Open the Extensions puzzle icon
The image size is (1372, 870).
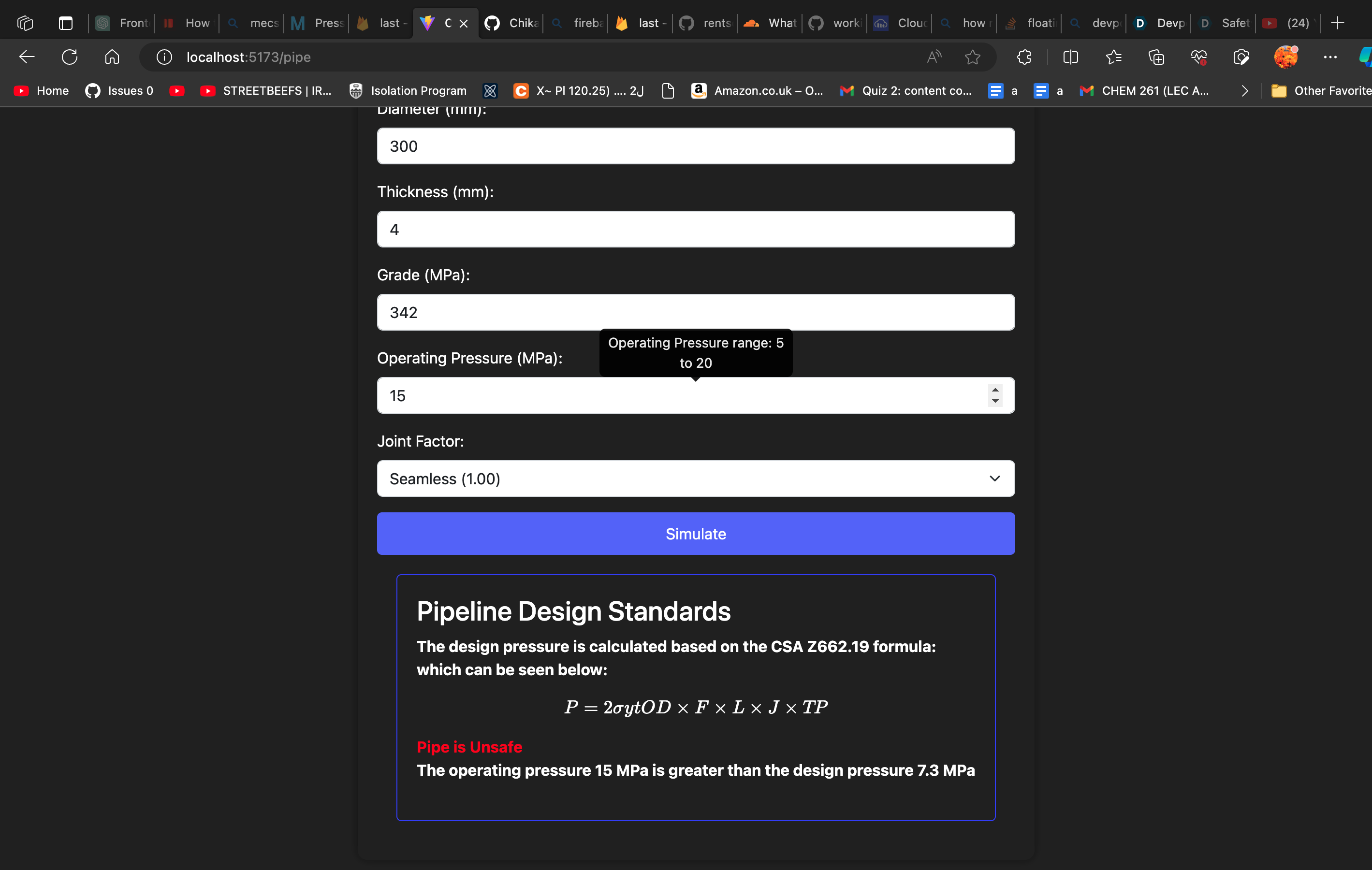click(x=1024, y=57)
